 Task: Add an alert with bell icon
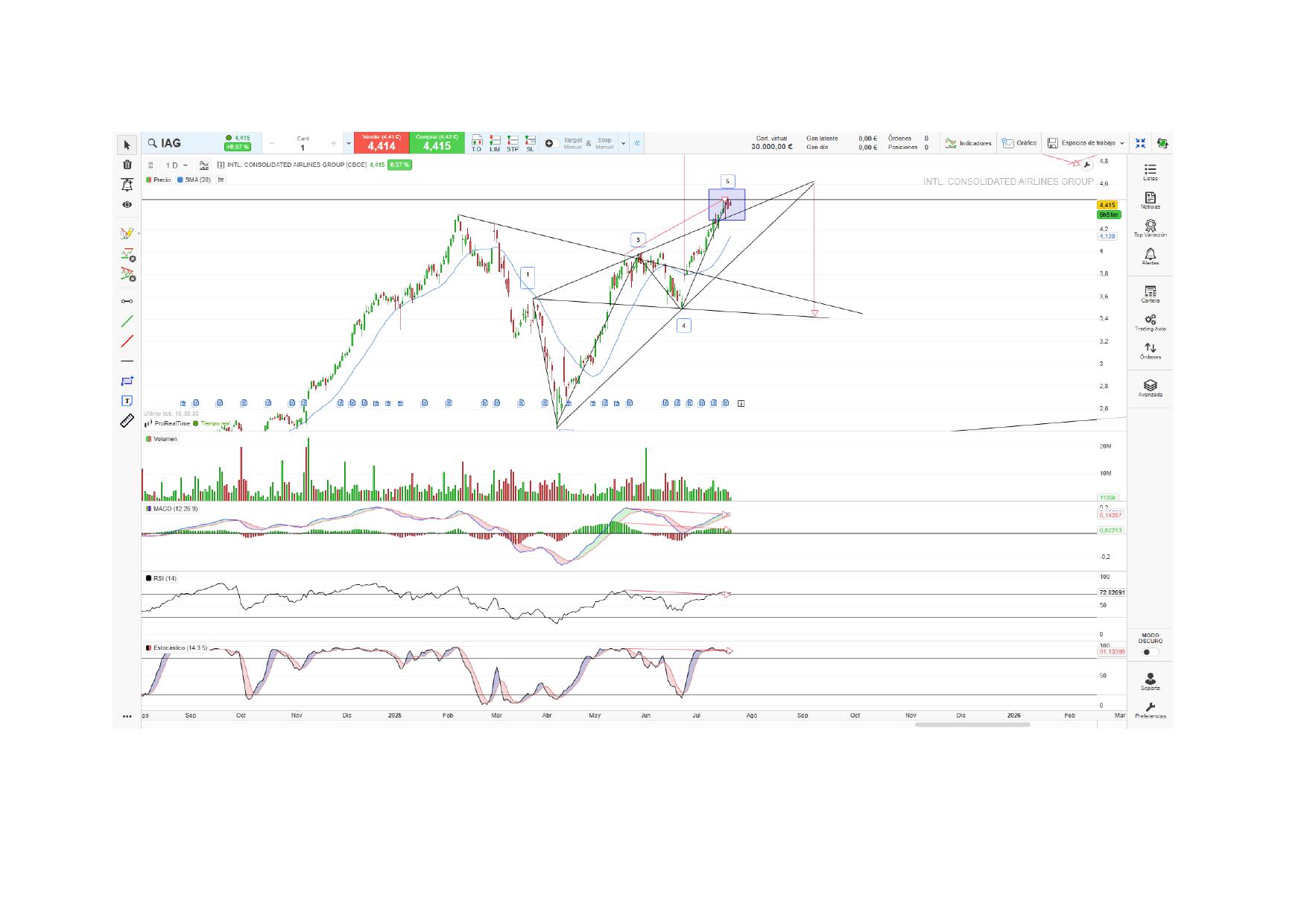[x=127, y=185]
